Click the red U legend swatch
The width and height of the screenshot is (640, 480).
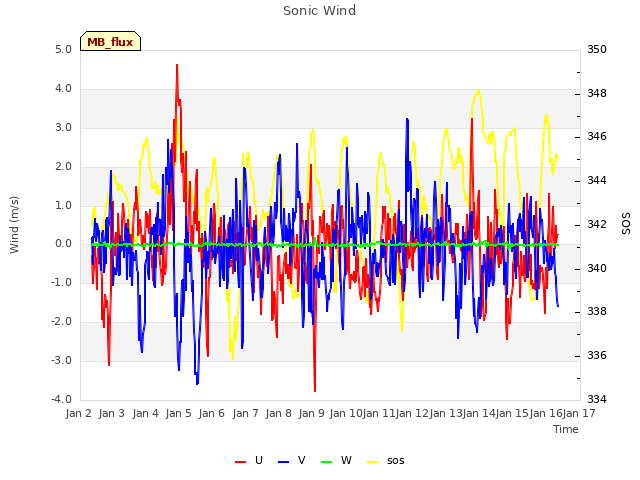(240, 461)
